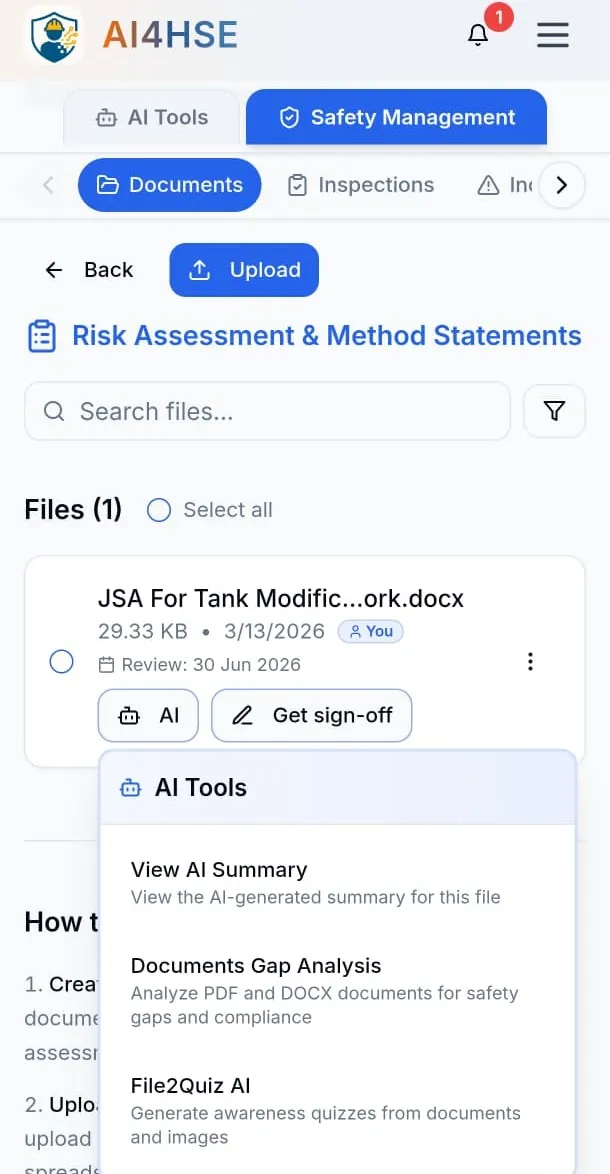Open the JSA For Tank Modific...ork.docx file
Viewport: 610px width, 1174px height.
click(x=281, y=599)
